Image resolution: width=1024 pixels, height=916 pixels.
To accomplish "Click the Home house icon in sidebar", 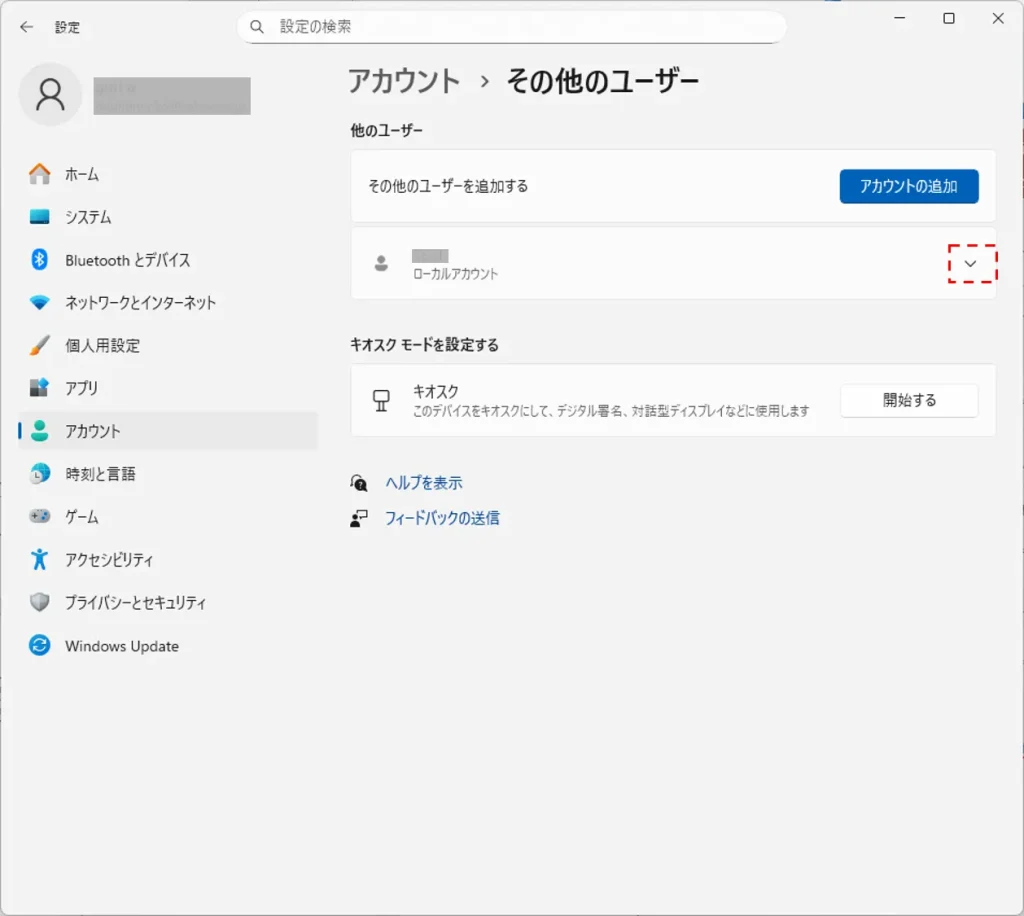I will click(40, 174).
